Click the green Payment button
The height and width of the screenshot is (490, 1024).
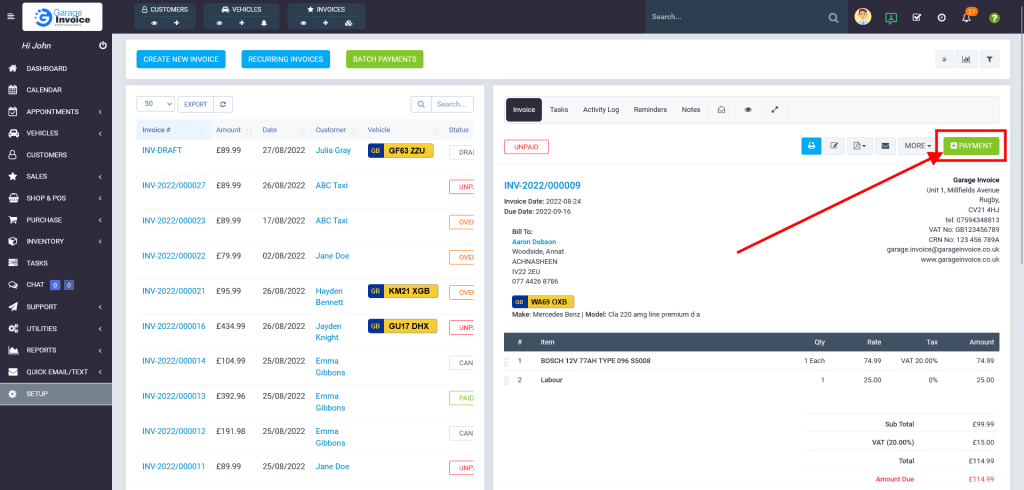971,146
